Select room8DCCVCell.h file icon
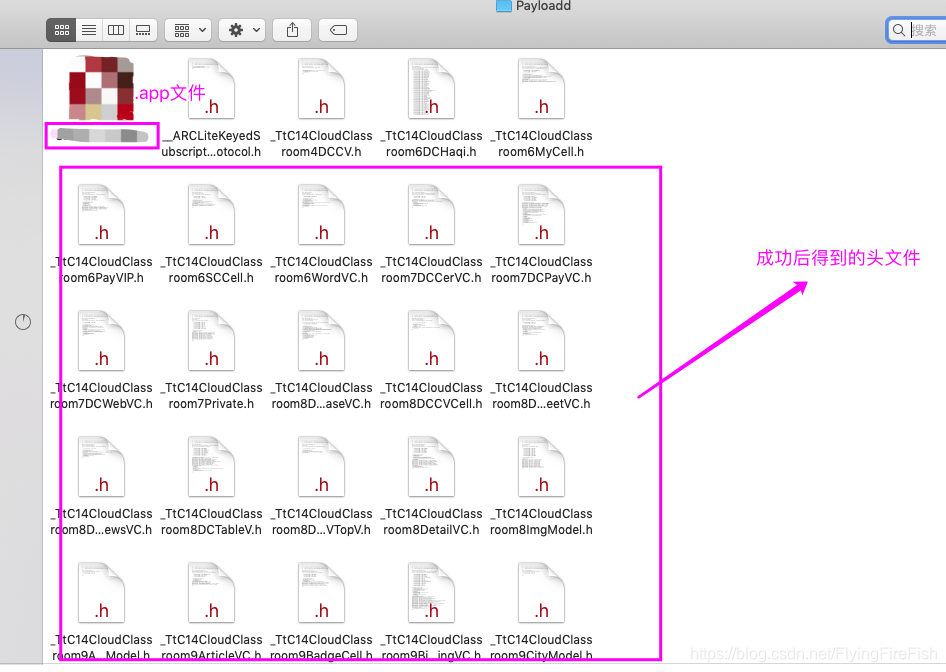This screenshot has width=946, height=672. tap(431, 341)
